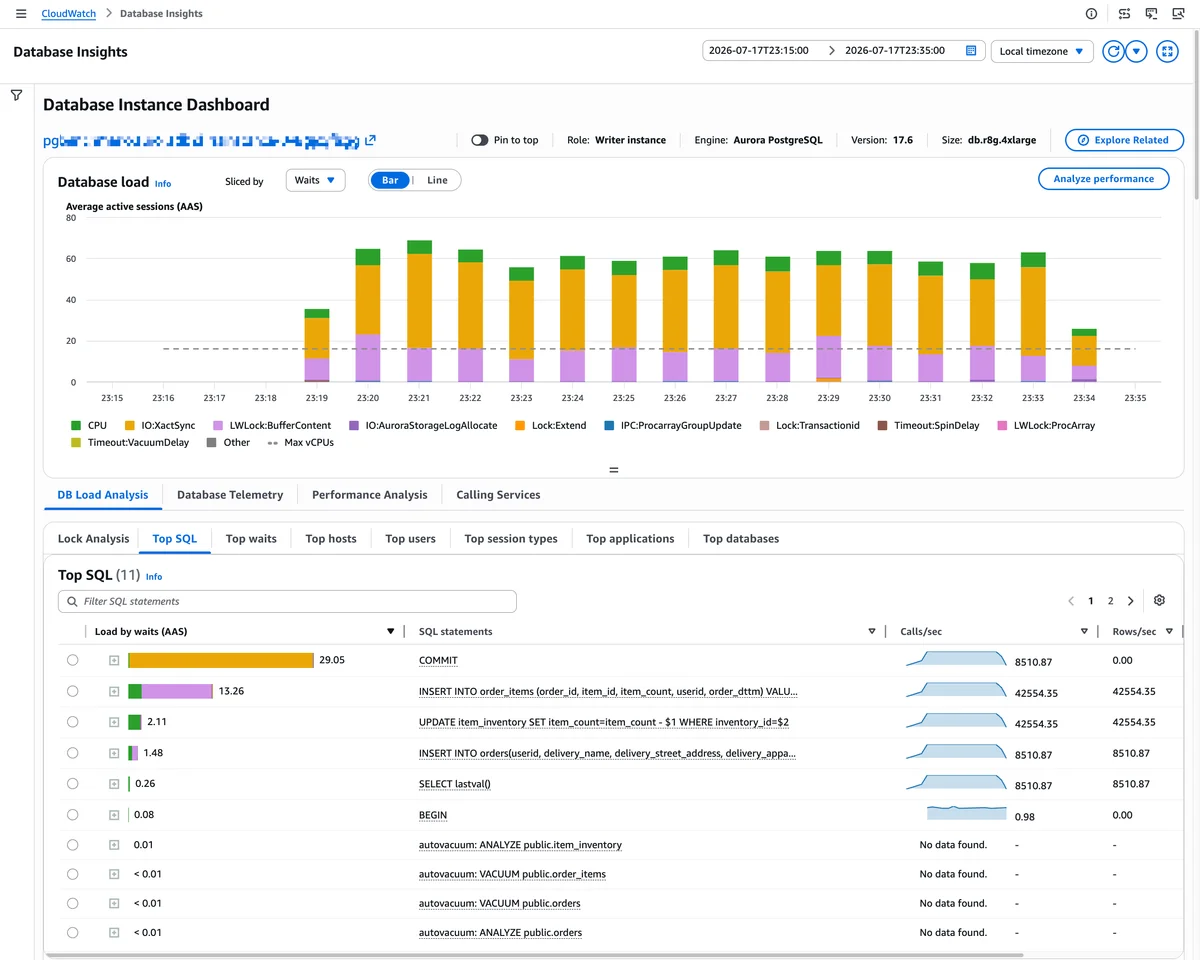The width and height of the screenshot is (1200, 960).
Task: Click the Max vCPUs legend entry
Action: tap(300, 442)
